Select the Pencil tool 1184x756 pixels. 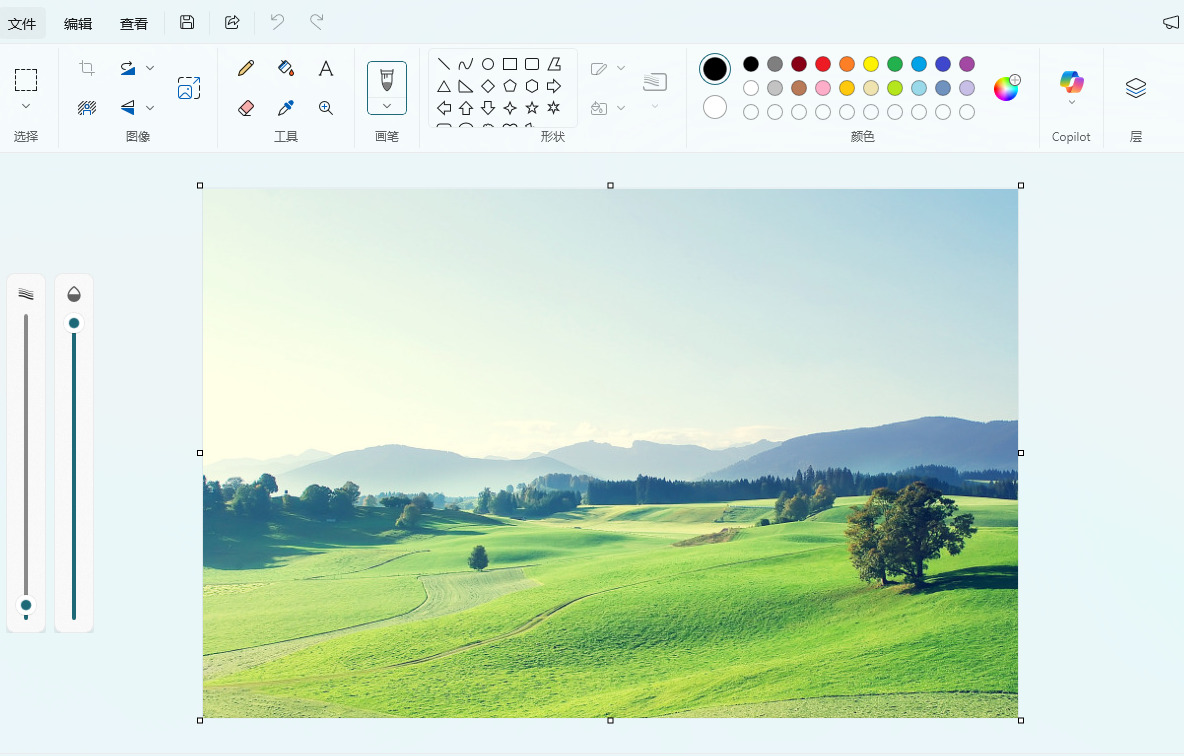(245, 69)
